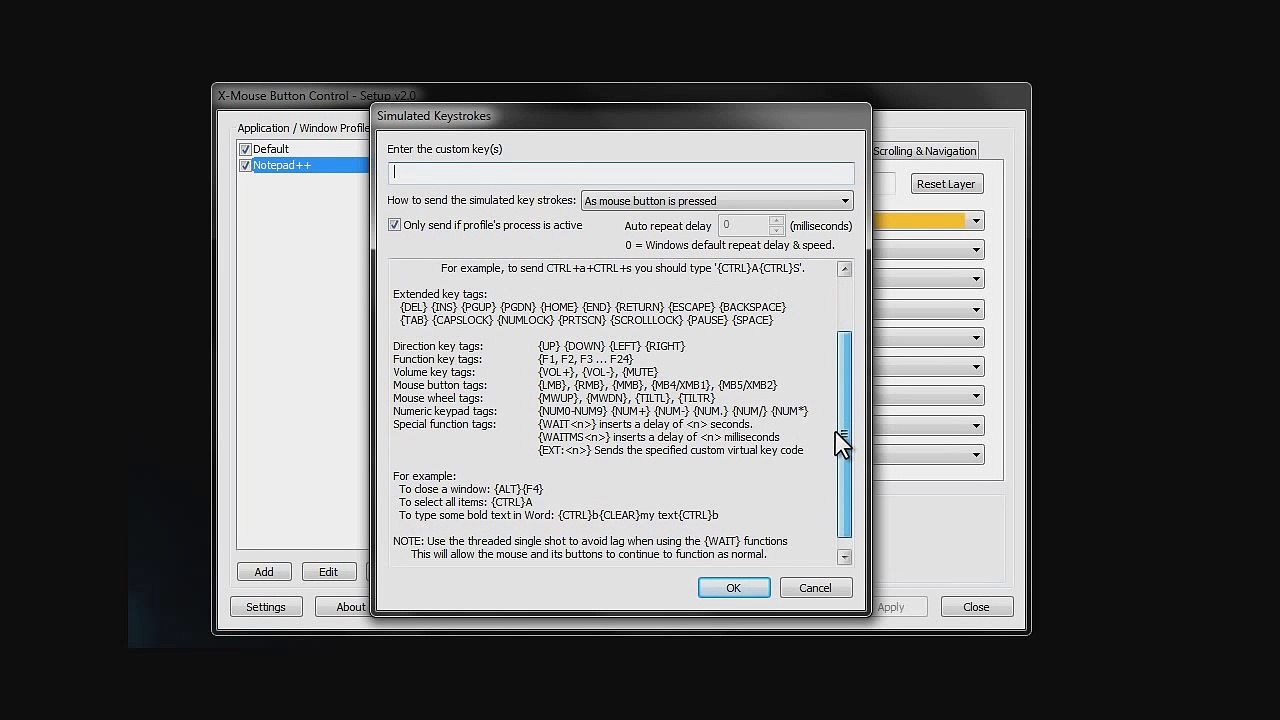Screen dimensions: 1280x720
Task: Click the help text scrollbar up arrow
Action: coord(845,269)
